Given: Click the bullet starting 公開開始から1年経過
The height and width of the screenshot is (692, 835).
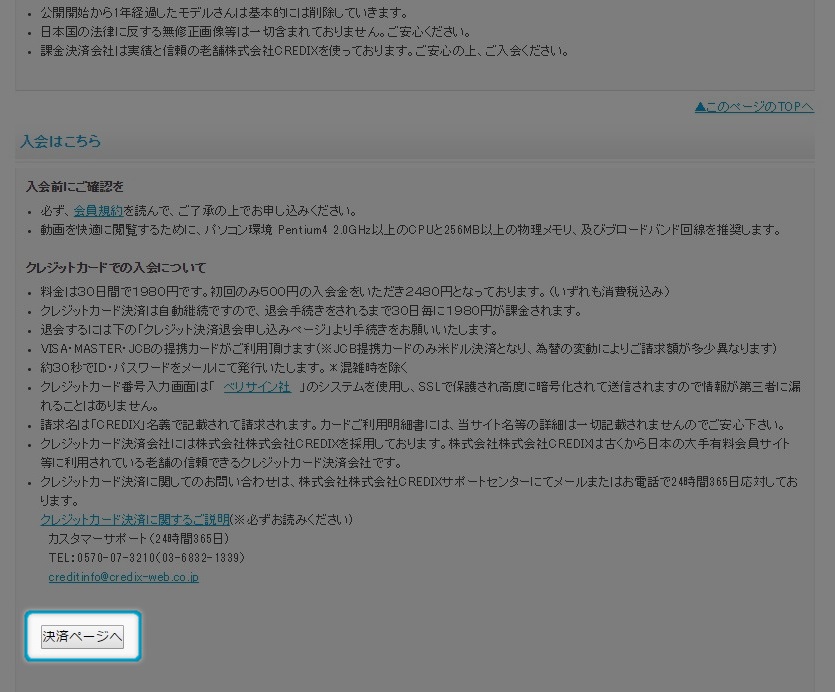Looking at the screenshot, I should click(224, 13).
